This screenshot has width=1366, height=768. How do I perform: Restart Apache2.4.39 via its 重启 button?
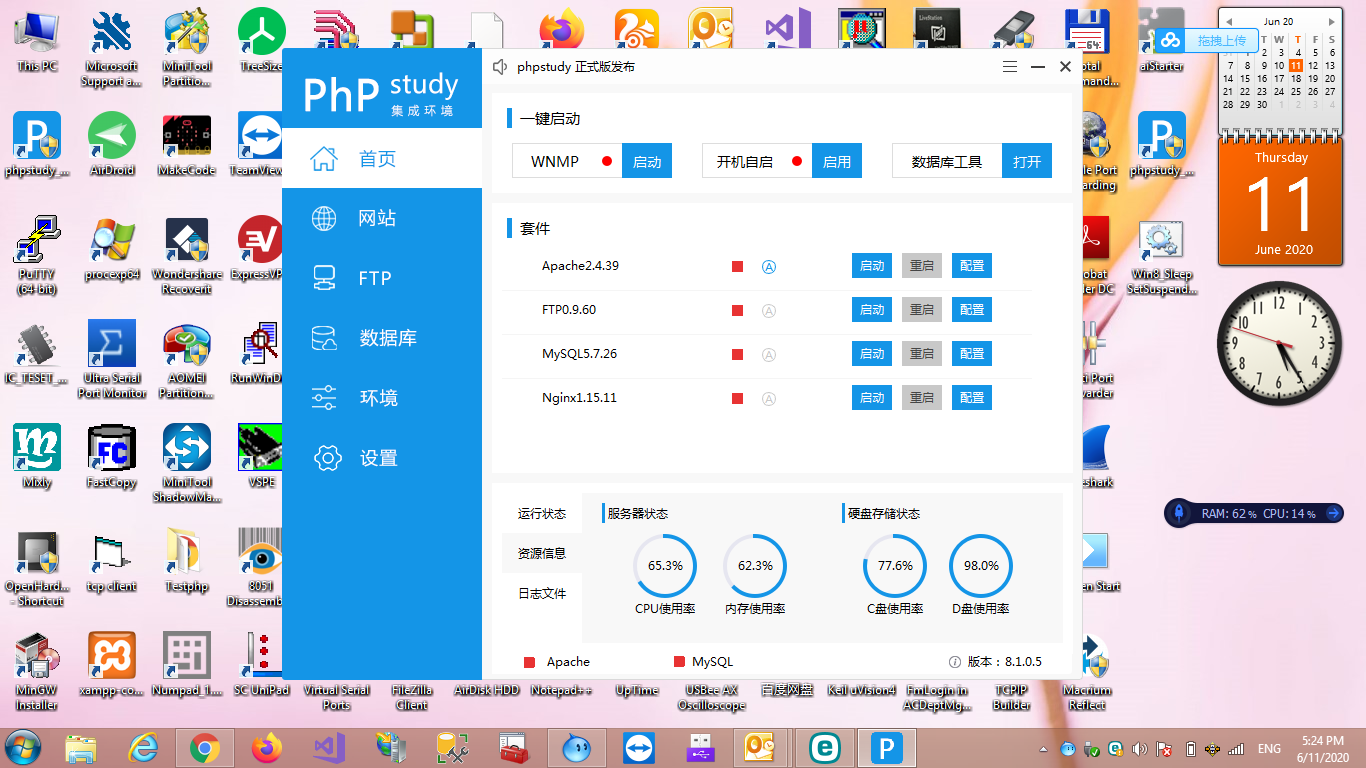[922, 266]
